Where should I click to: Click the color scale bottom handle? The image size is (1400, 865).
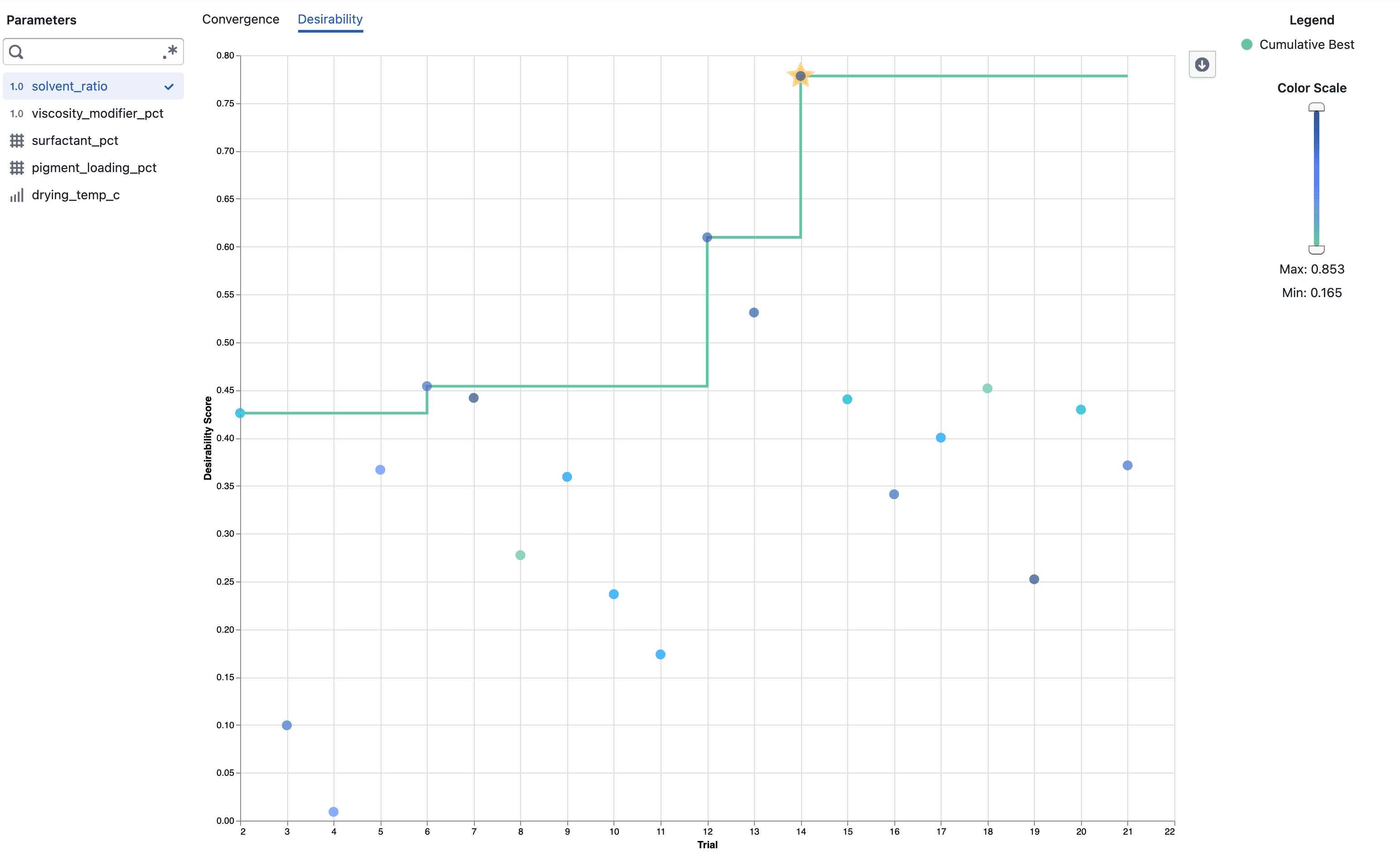tap(1316, 250)
